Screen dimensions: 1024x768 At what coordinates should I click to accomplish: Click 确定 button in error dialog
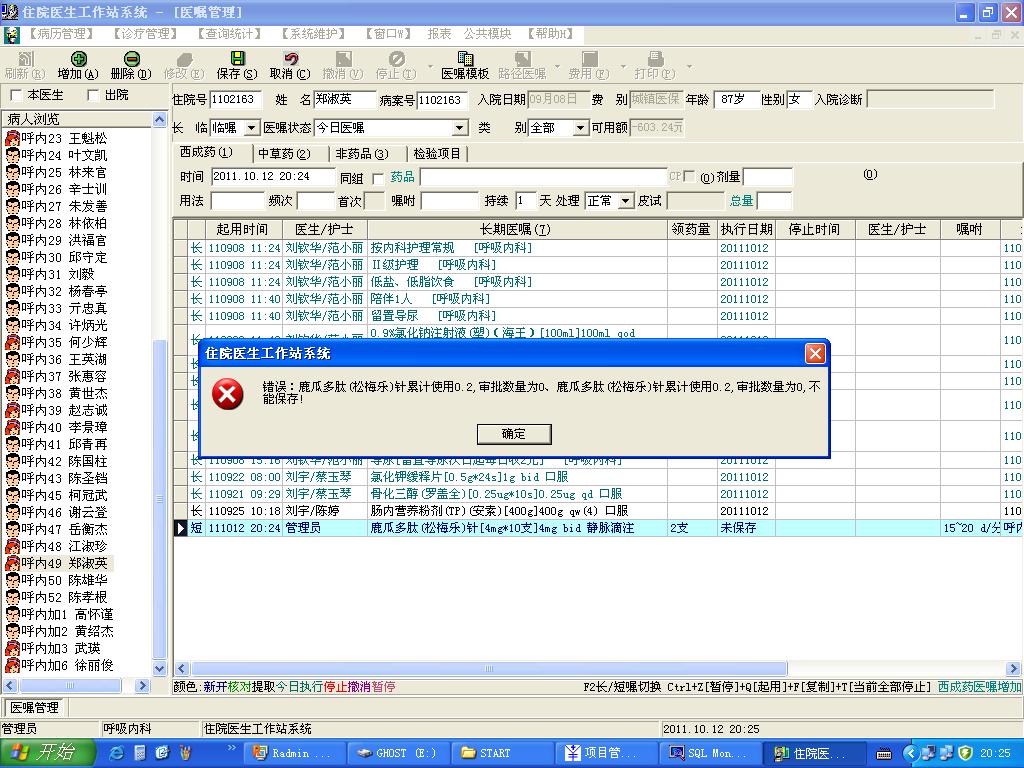tap(514, 434)
